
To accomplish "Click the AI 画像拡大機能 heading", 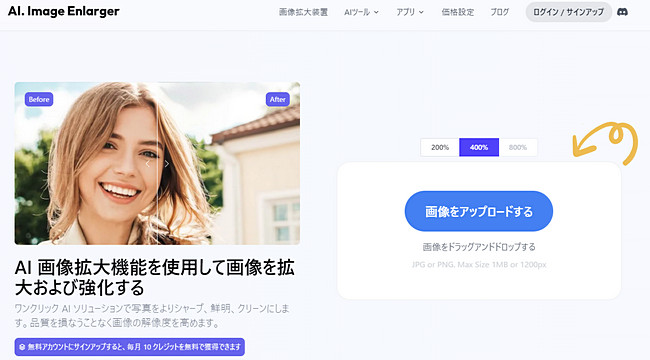I will 154,277.
